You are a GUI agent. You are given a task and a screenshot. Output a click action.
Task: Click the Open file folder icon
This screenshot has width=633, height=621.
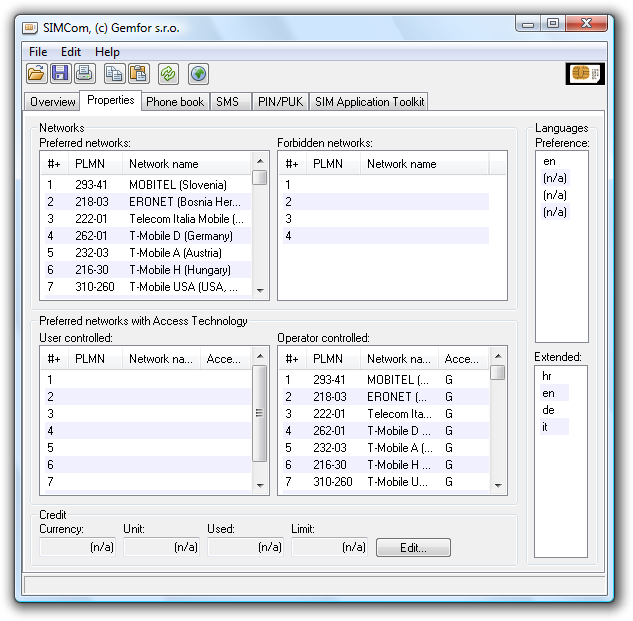pos(36,73)
